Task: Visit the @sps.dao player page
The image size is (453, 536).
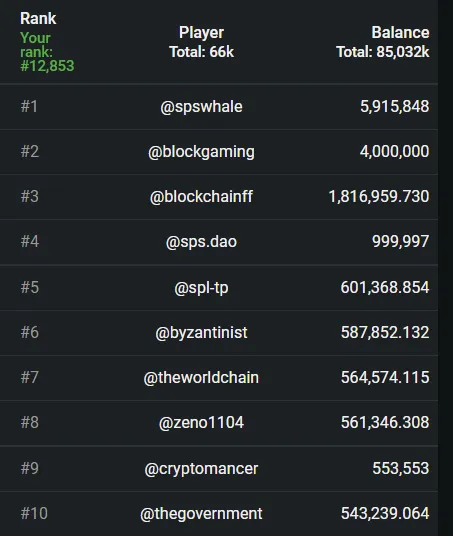Action: click(201, 242)
